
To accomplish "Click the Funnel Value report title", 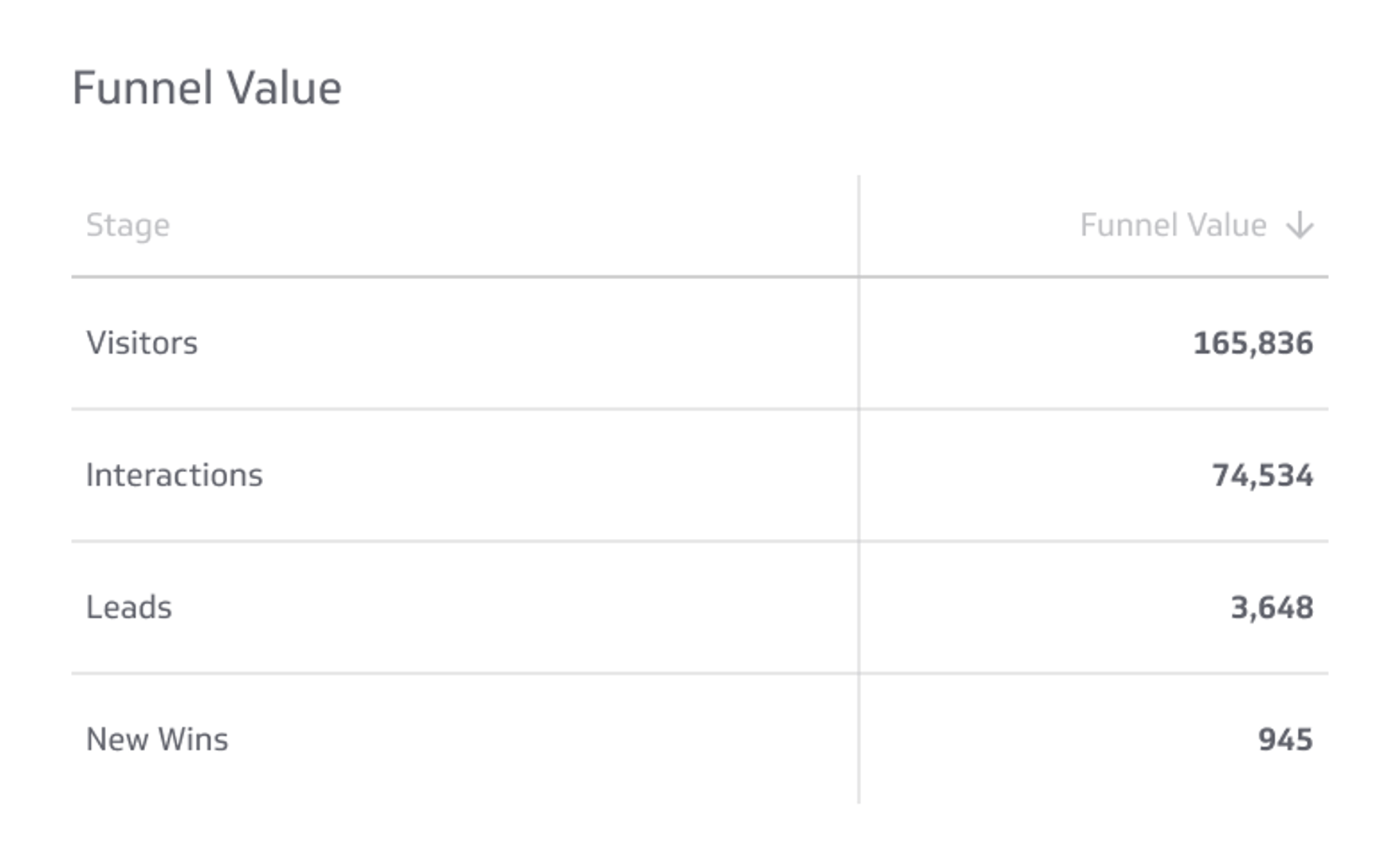I will pos(206,88).
